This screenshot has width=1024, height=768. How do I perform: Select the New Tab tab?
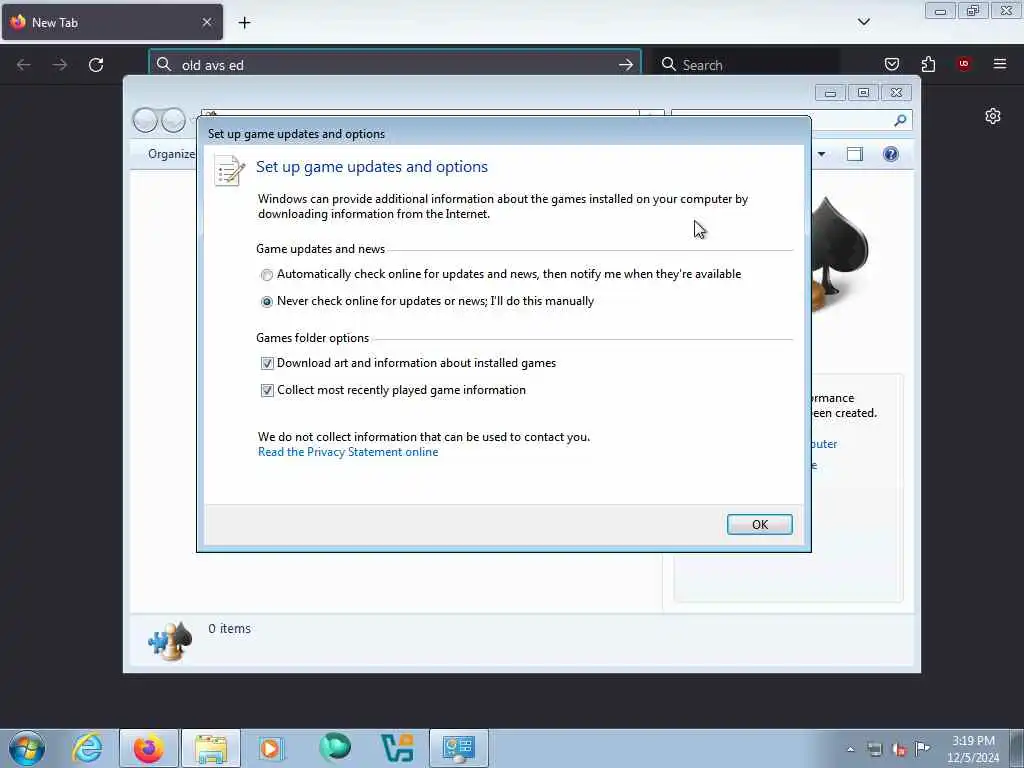tap(112, 22)
